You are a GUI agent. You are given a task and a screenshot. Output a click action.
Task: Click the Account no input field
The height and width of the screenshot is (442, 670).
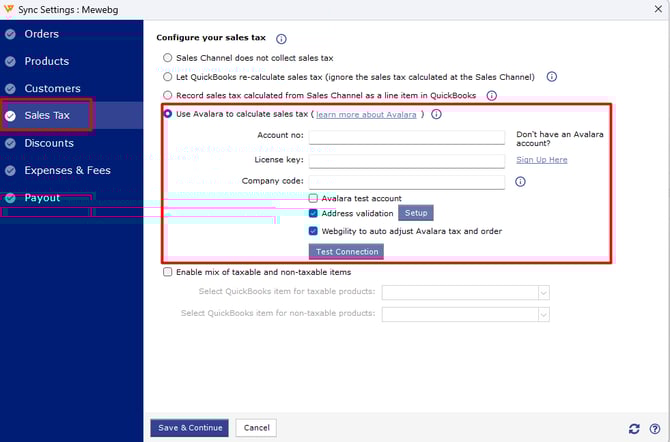[406, 137]
